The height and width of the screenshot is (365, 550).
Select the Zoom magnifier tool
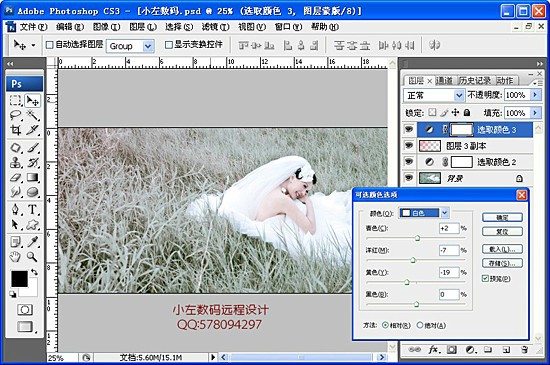[33, 257]
